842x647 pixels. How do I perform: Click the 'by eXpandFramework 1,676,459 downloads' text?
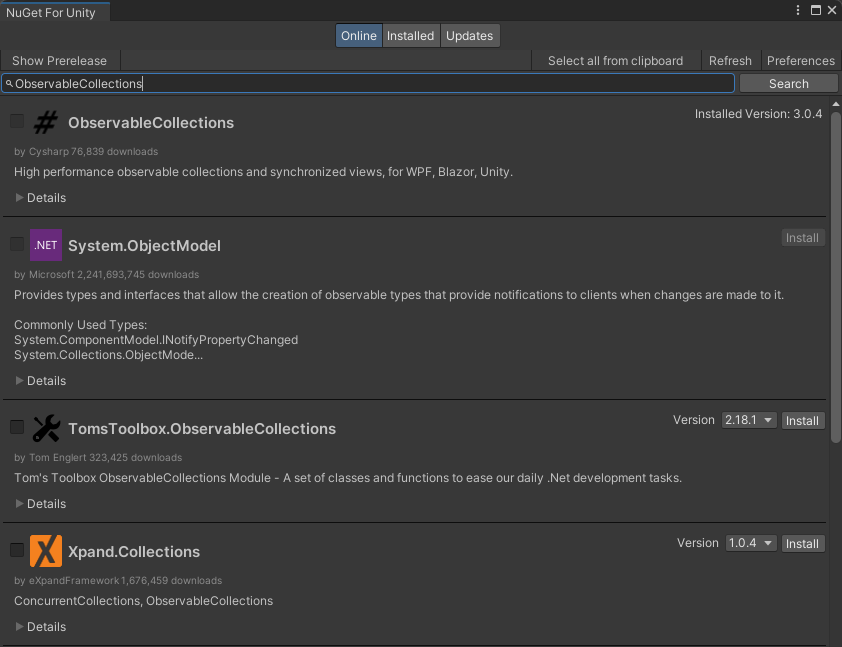click(x=118, y=580)
